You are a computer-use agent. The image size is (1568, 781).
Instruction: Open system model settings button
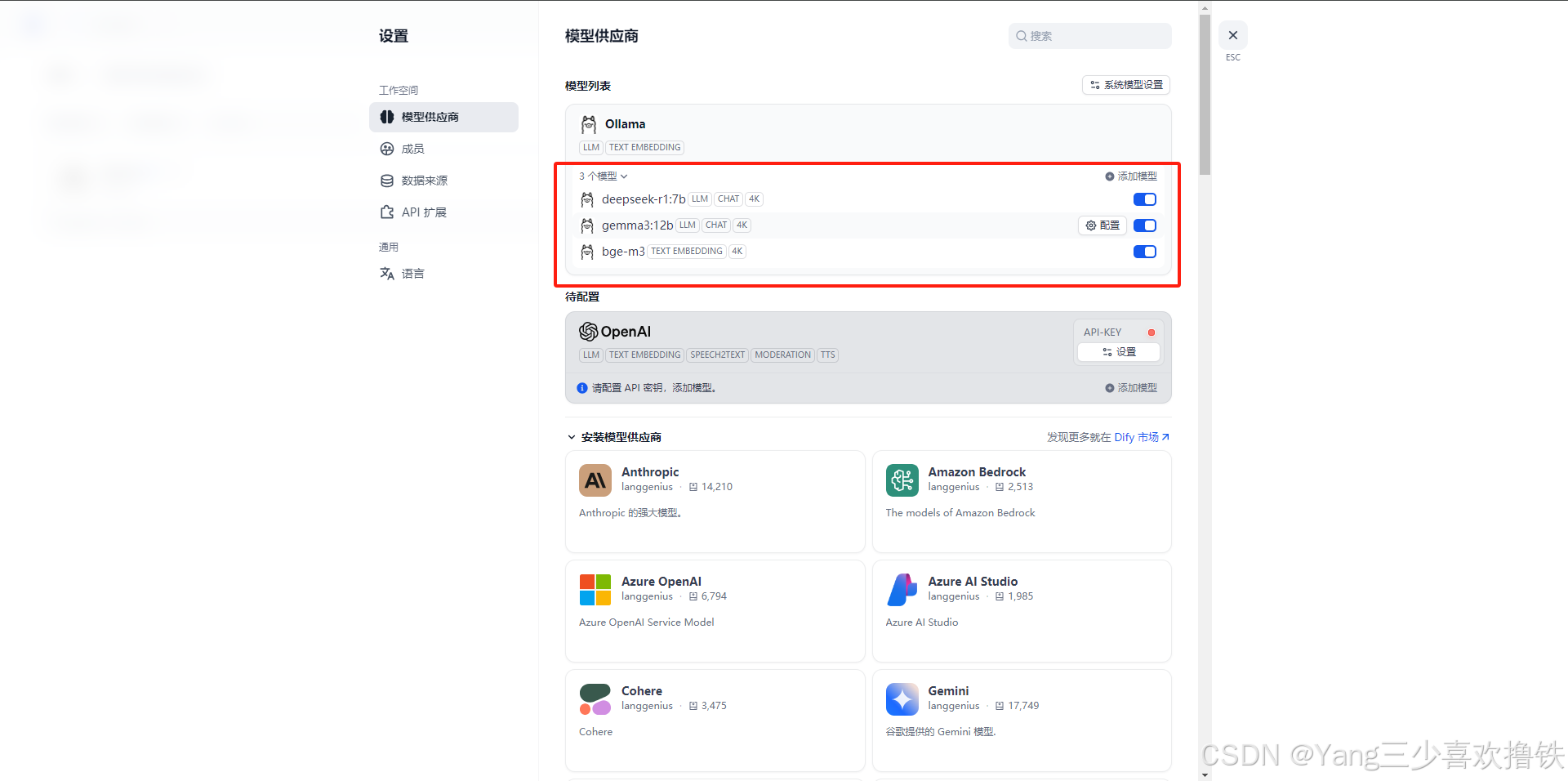pos(1126,85)
